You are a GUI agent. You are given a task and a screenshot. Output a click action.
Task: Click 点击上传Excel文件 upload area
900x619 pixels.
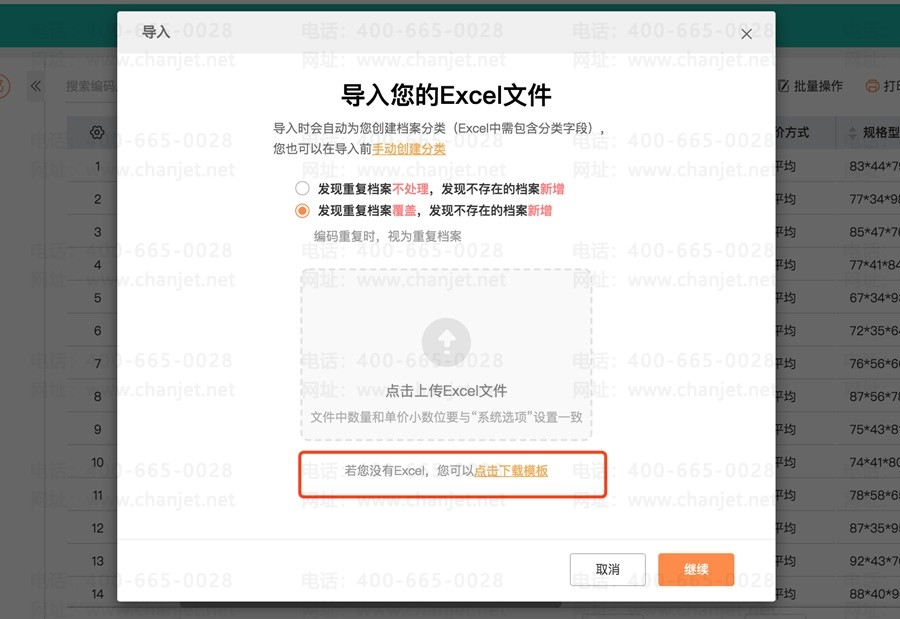[x=447, y=354]
